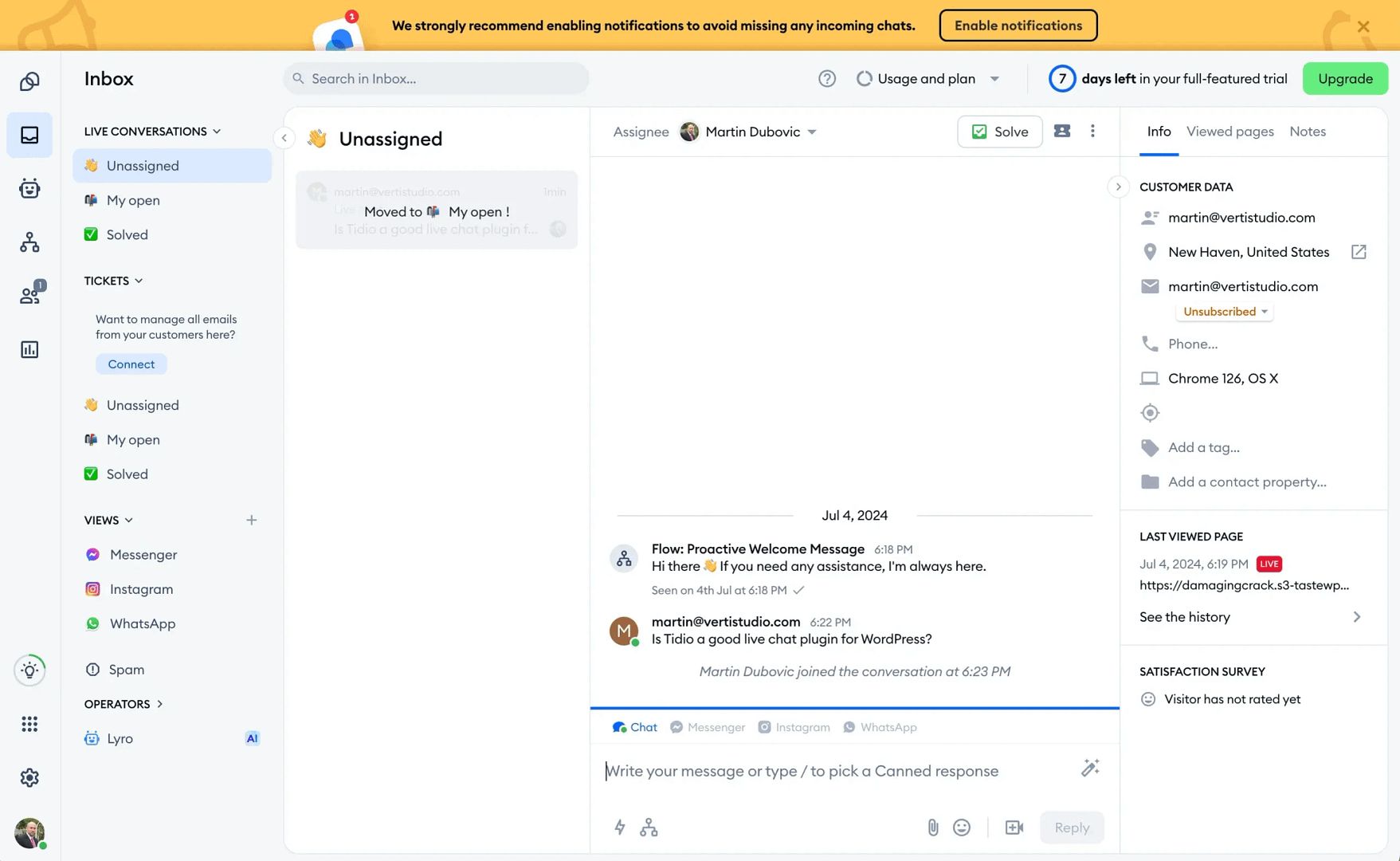Open Live Conversations Solved folder
The image size is (1400, 861).
(x=172, y=234)
